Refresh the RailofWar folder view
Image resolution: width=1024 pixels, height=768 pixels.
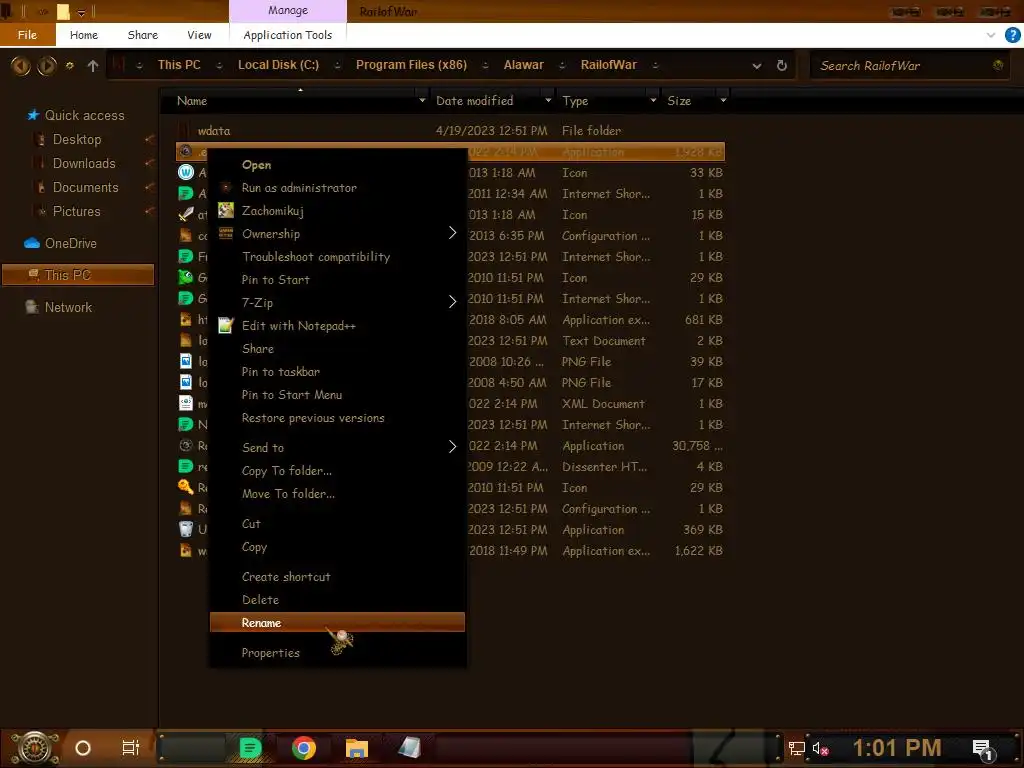[x=782, y=65]
